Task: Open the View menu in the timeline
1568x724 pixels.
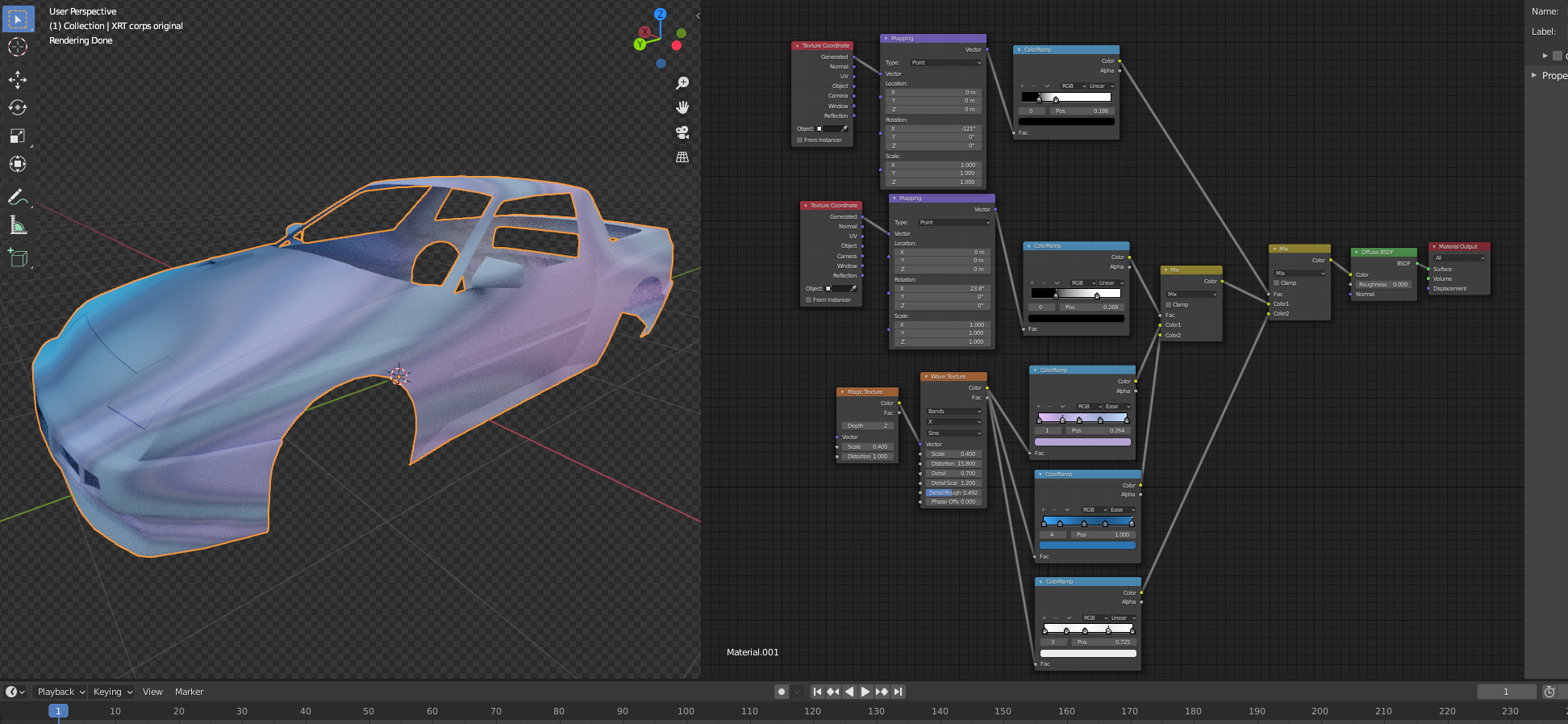Action: (152, 692)
